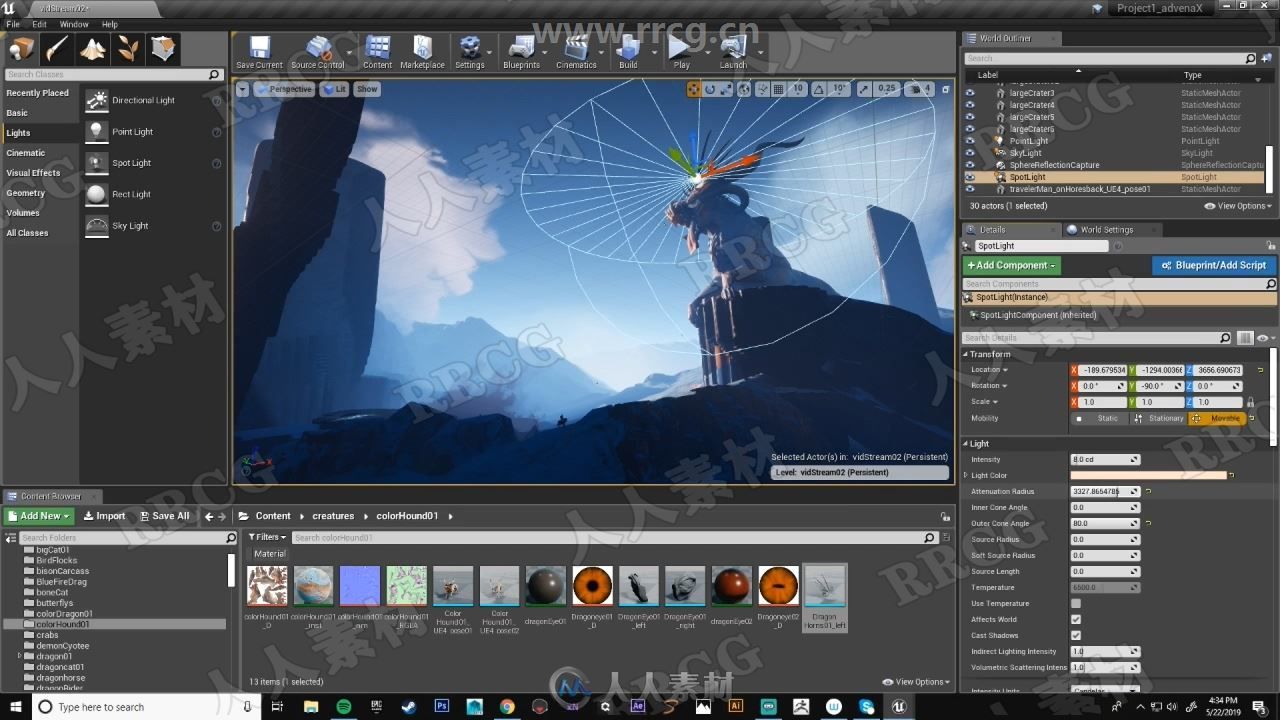Select the Paint mode brush icon

pyautogui.click(x=57, y=48)
